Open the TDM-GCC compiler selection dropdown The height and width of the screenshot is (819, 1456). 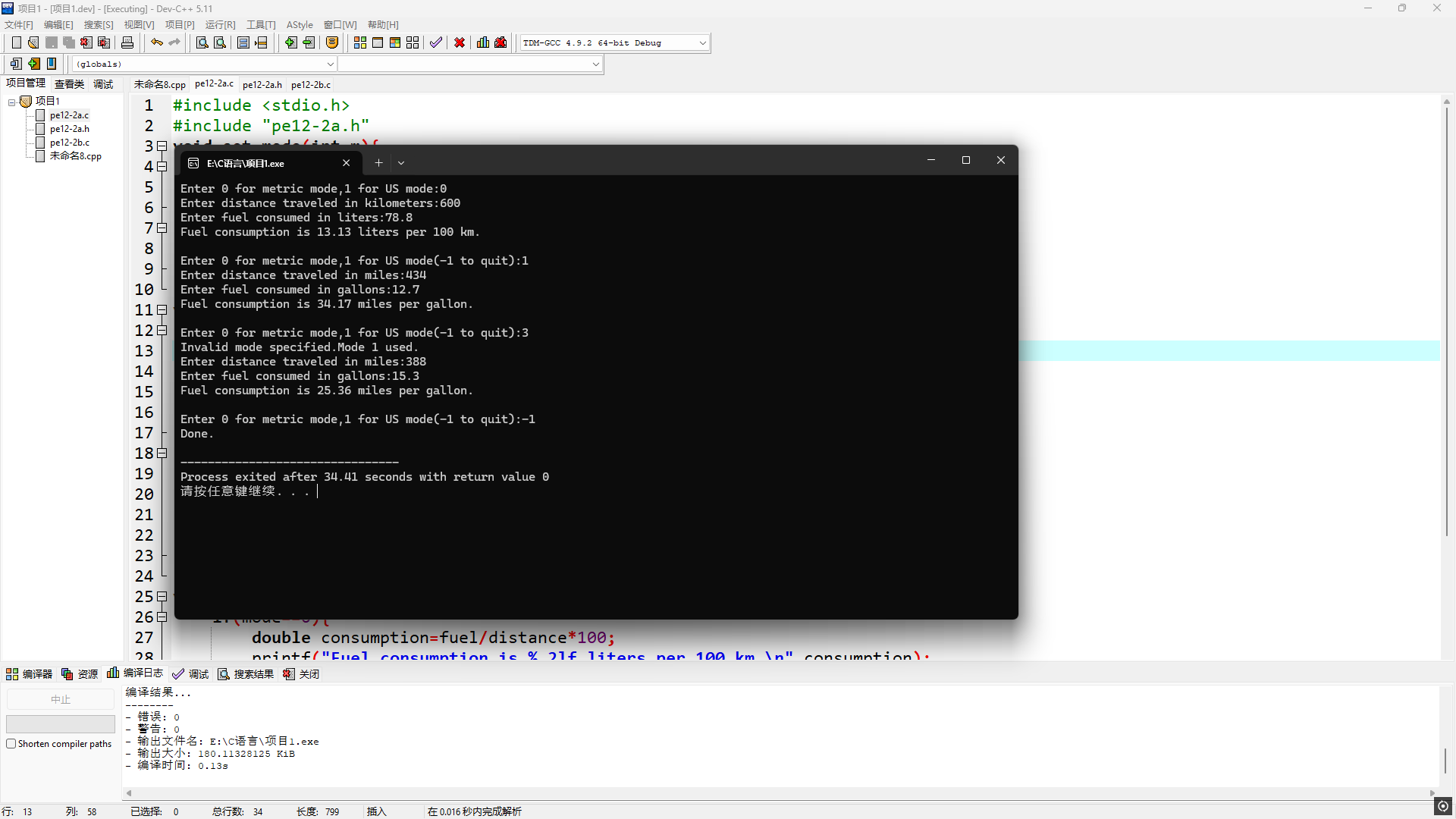pos(702,43)
